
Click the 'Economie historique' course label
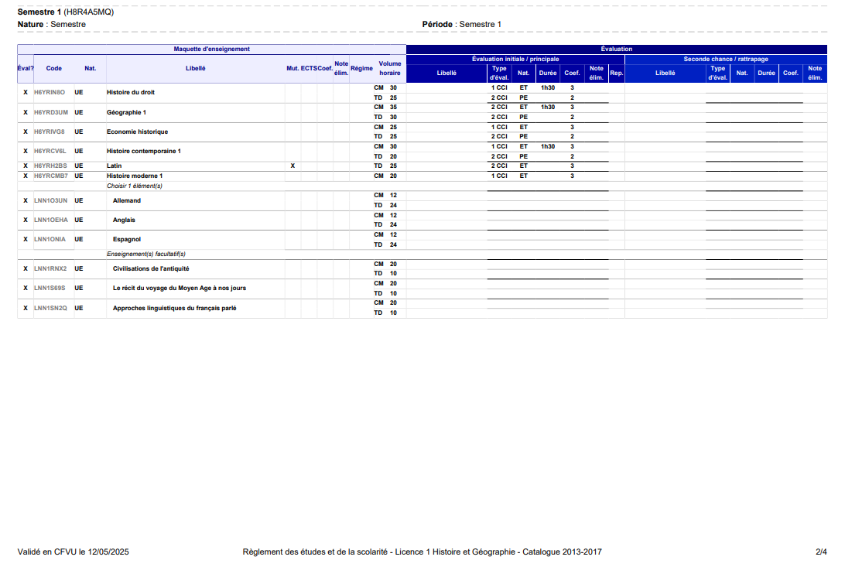click(x=137, y=131)
